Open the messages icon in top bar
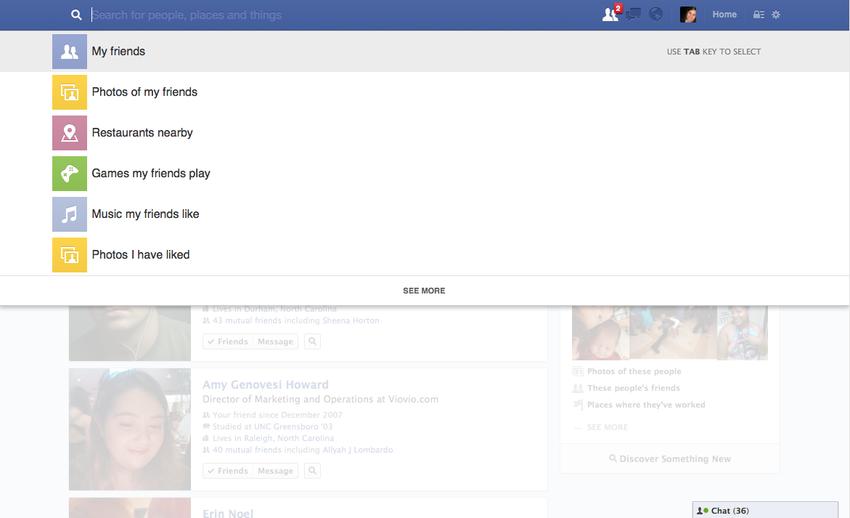The width and height of the screenshot is (850, 518). [633, 14]
